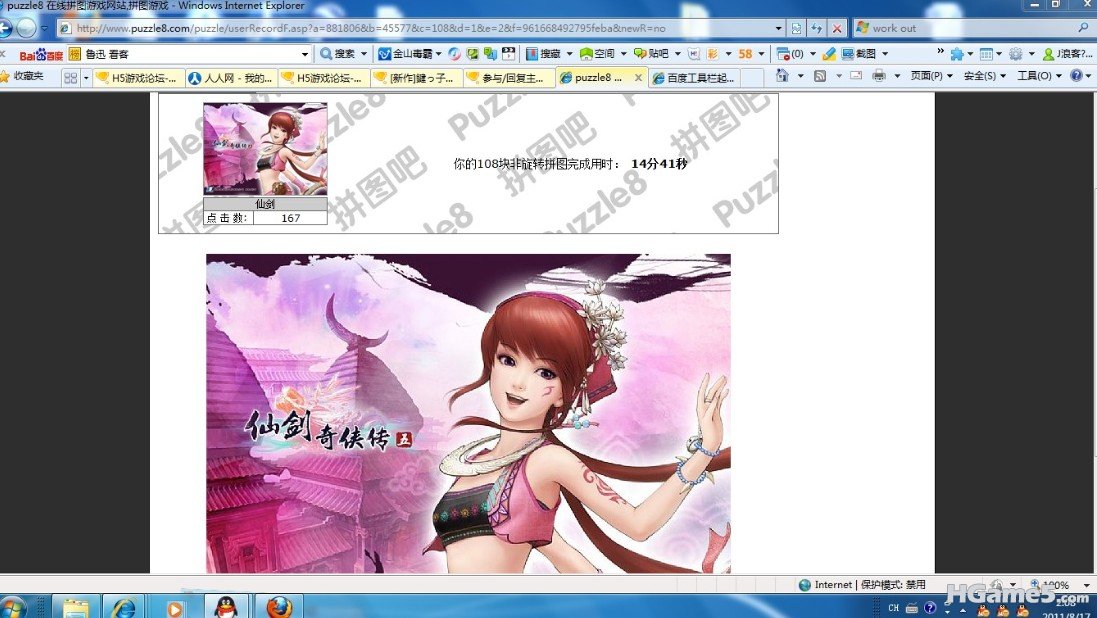Click the magnifier search icon in search box
Screen dimensions: 1097x618
(x=1084, y=28)
